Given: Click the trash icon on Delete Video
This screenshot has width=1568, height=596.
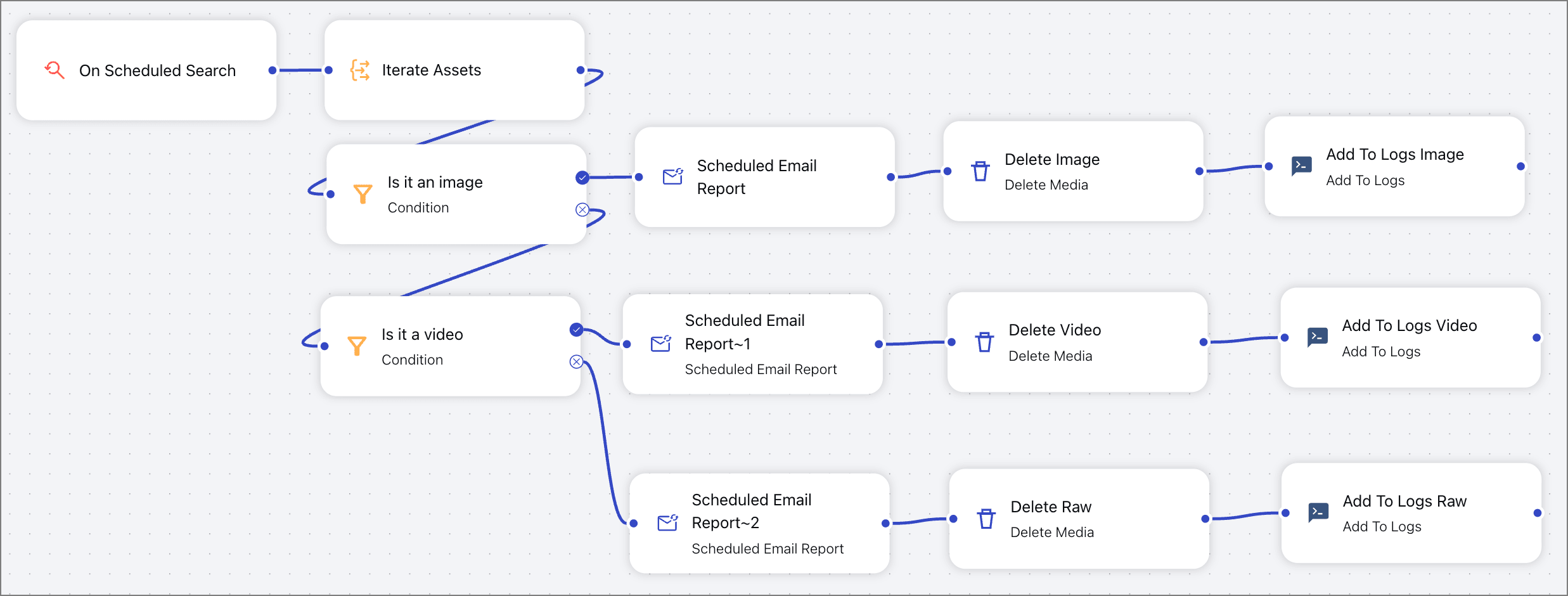Looking at the screenshot, I should [x=984, y=342].
